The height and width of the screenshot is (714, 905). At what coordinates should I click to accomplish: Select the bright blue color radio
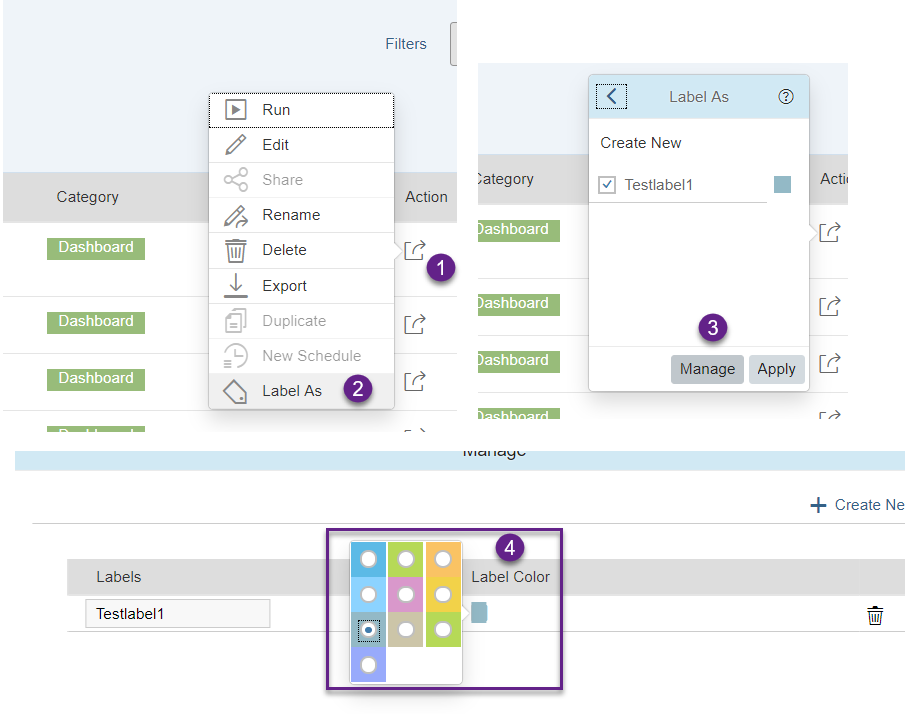[x=368, y=559]
